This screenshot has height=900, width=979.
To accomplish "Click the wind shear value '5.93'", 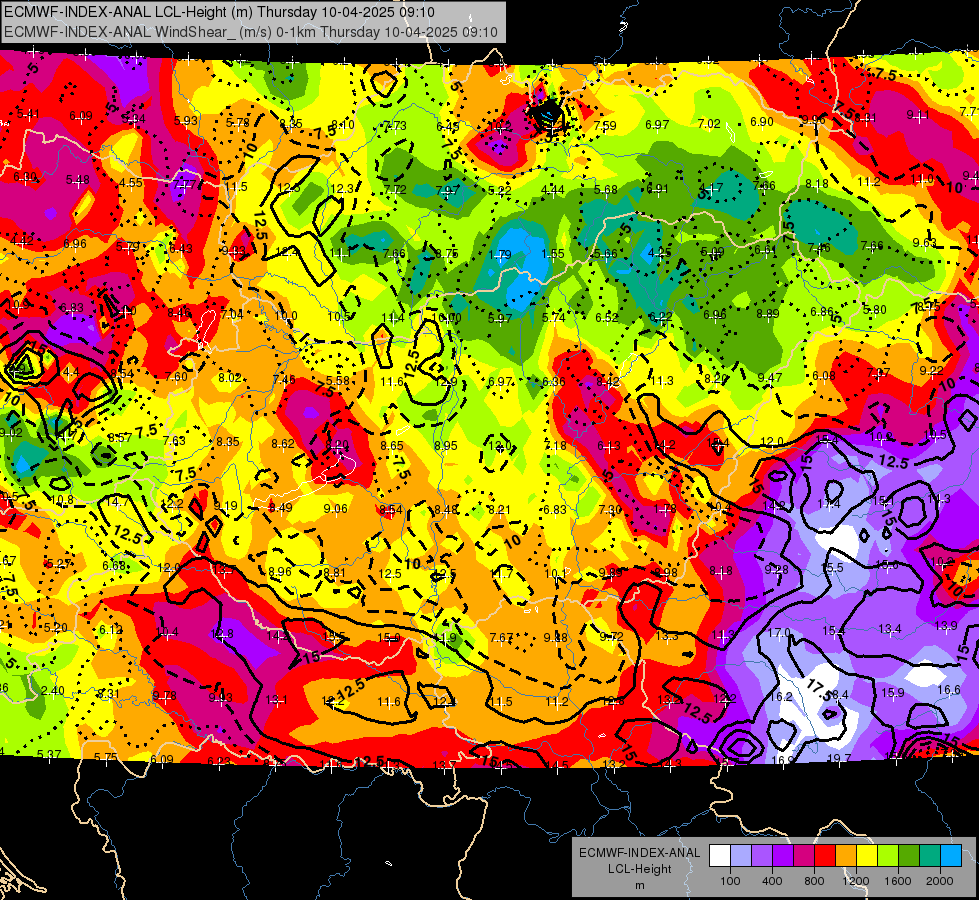I will (x=186, y=121).
